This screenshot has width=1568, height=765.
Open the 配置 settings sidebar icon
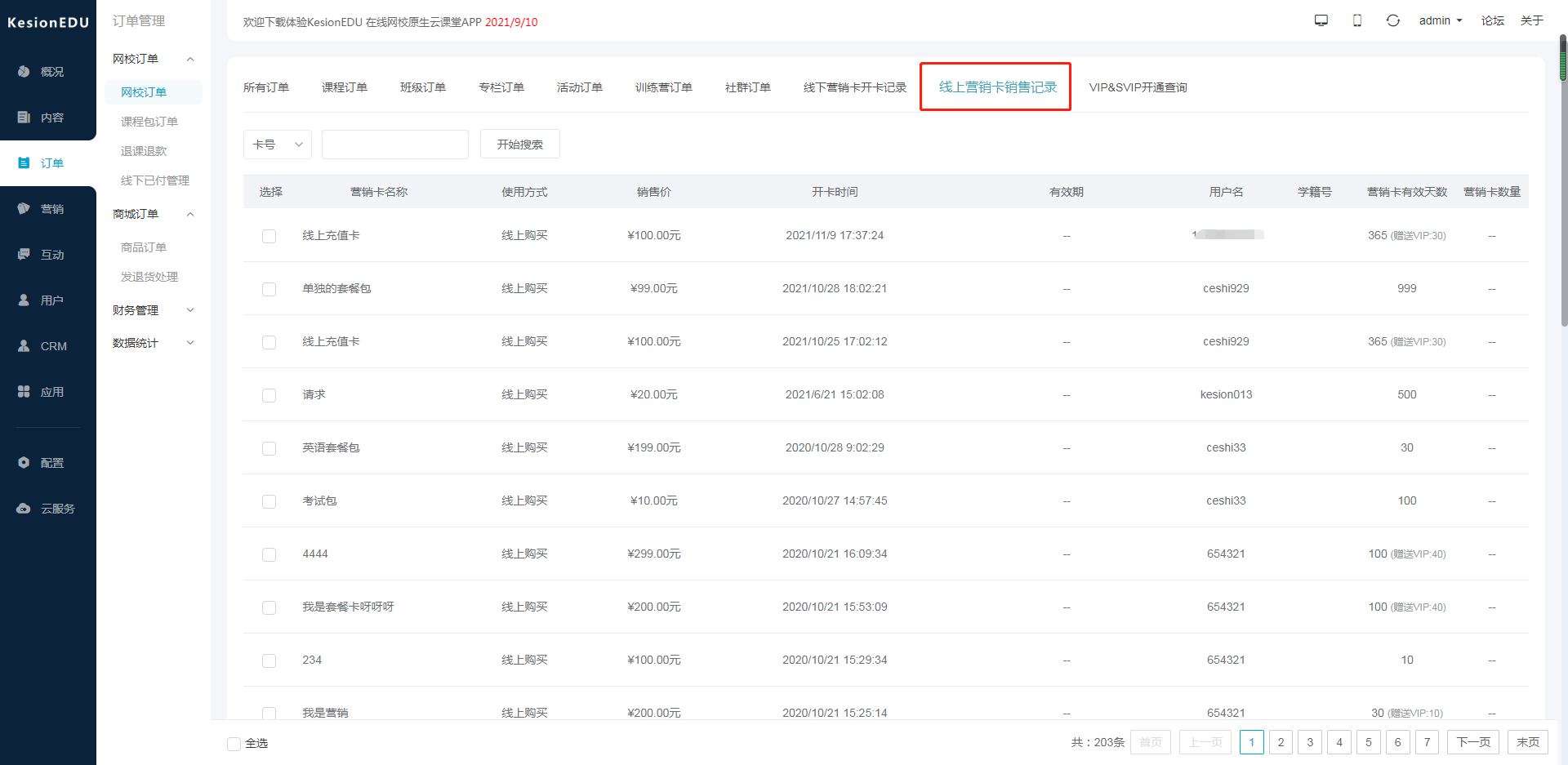coord(24,463)
